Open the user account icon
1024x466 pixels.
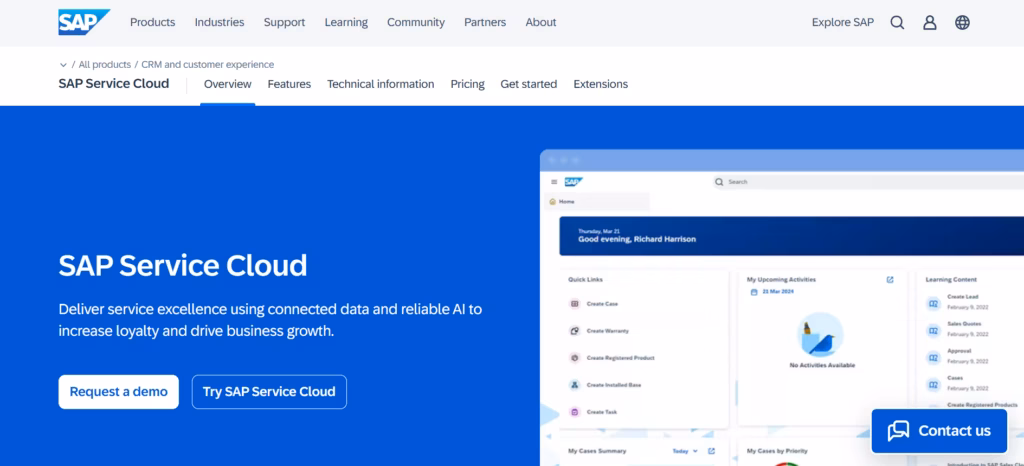pos(929,23)
